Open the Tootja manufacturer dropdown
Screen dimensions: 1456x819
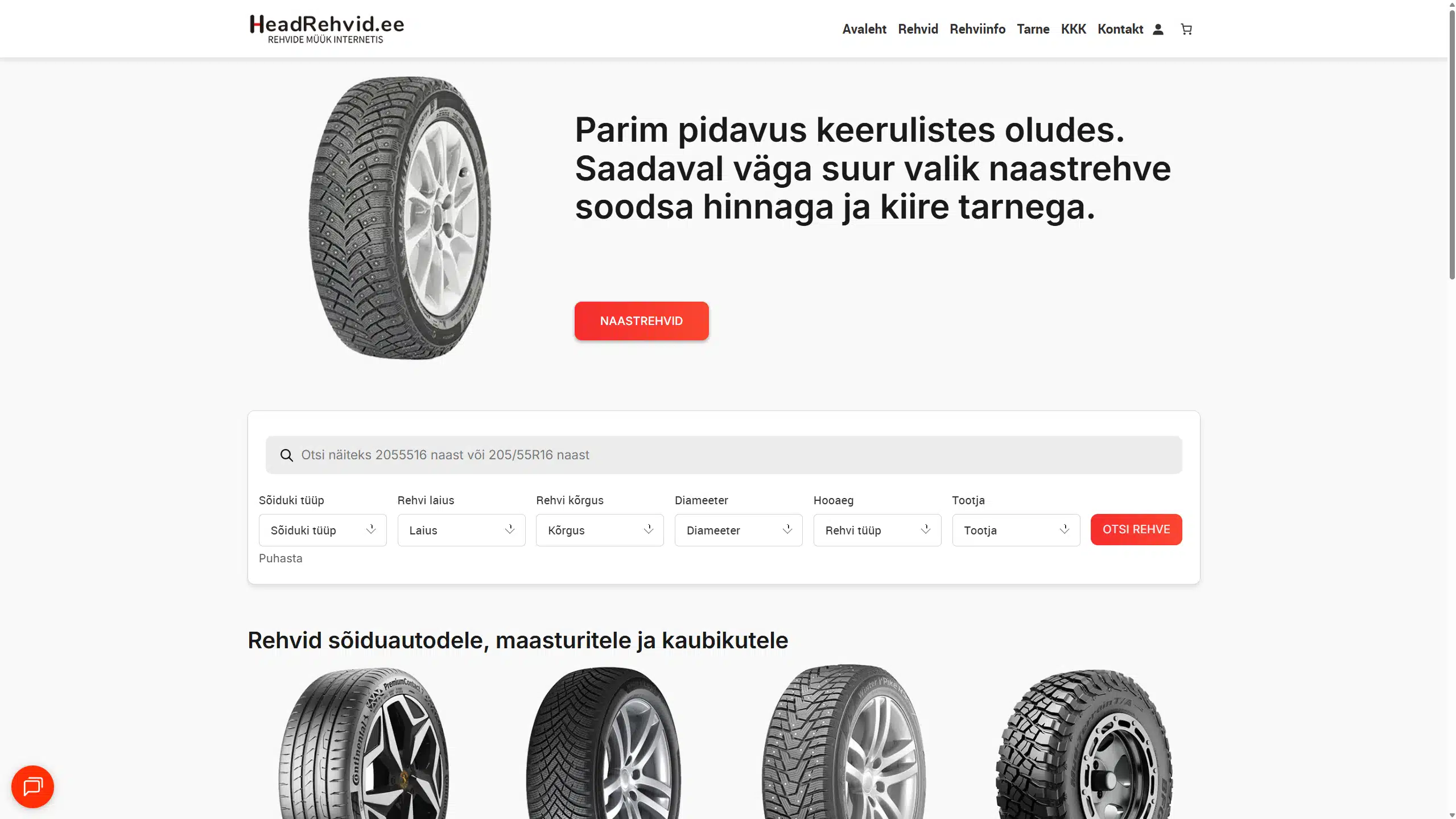coord(1016,530)
